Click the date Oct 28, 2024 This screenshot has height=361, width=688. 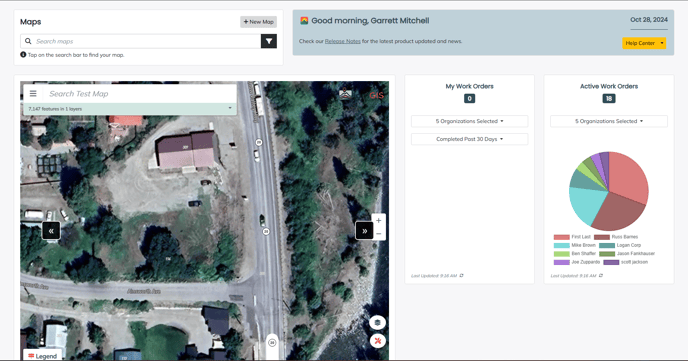(649, 20)
